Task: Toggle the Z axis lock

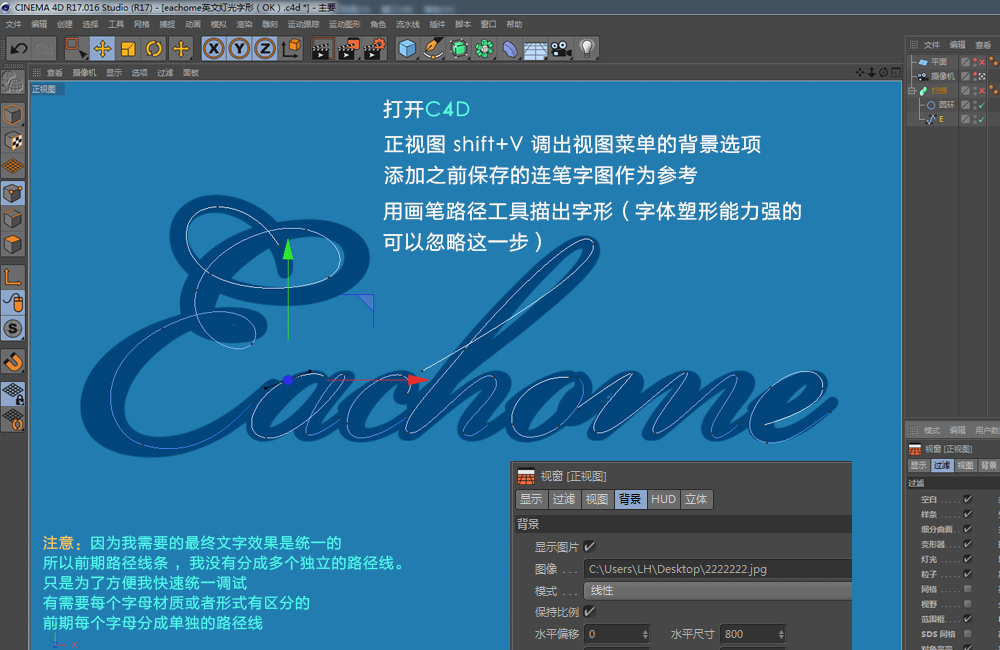Action: point(265,48)
